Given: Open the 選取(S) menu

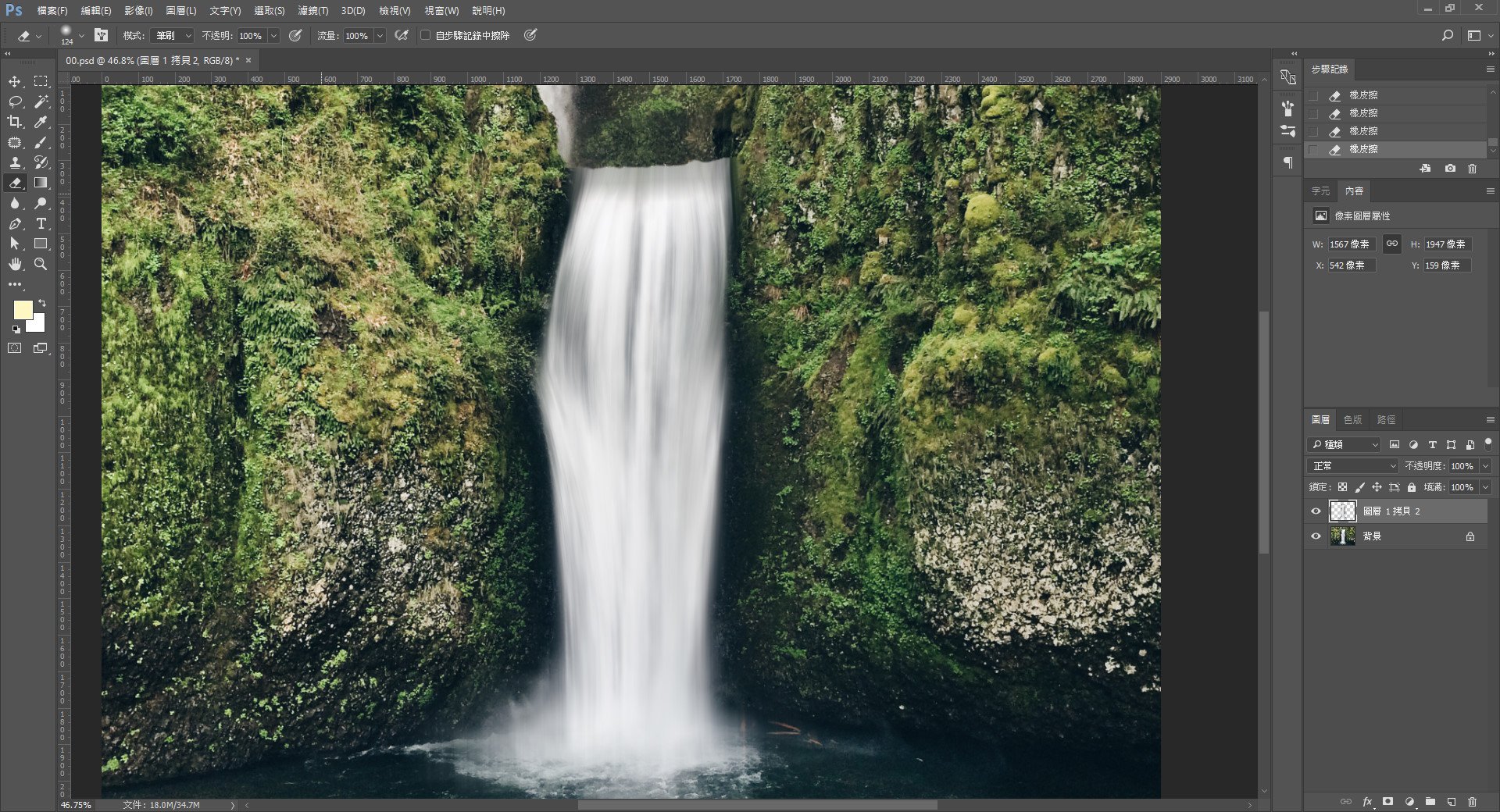Looking at the screenshot, I should click(269, 11).
